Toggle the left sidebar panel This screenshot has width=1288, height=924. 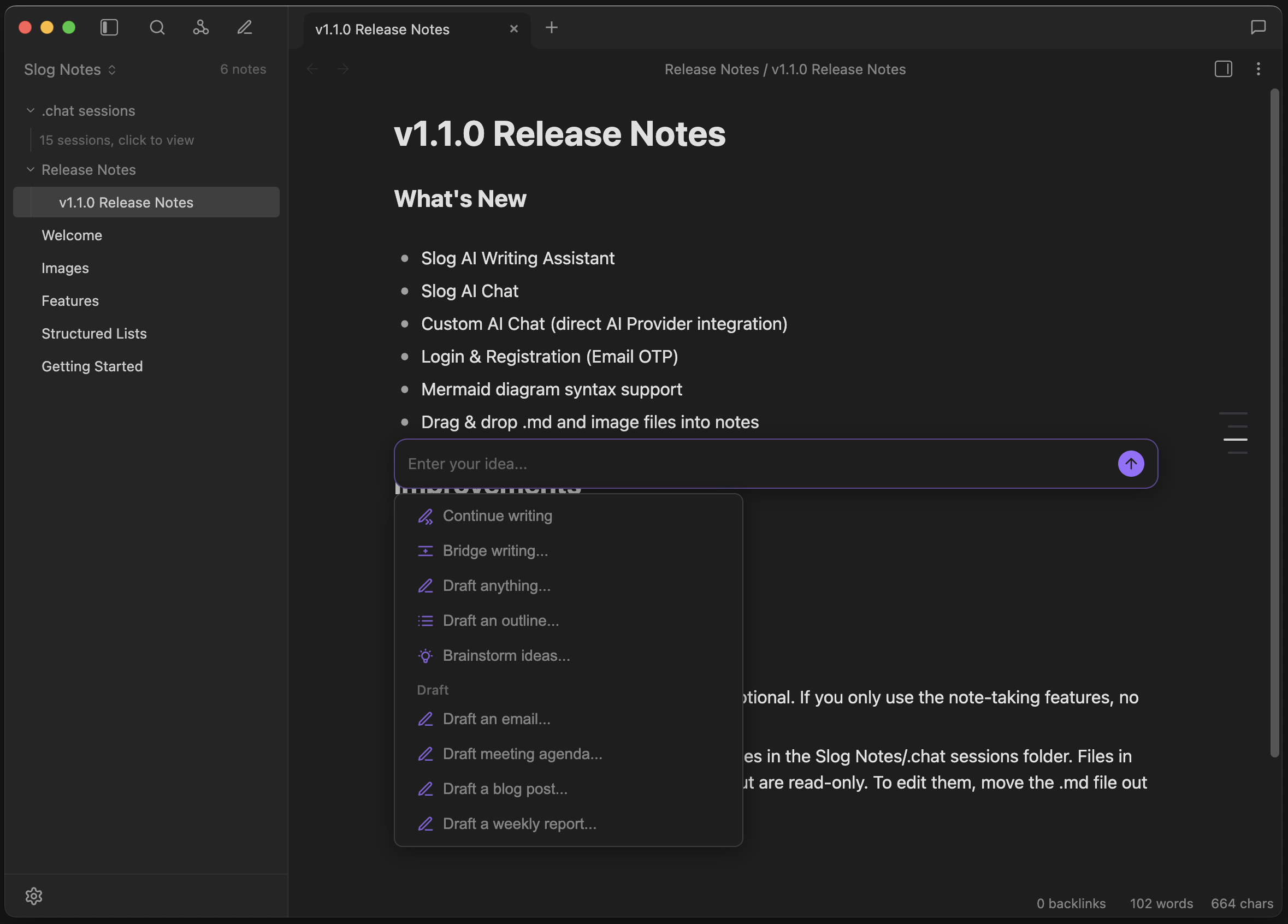(109, 27)
